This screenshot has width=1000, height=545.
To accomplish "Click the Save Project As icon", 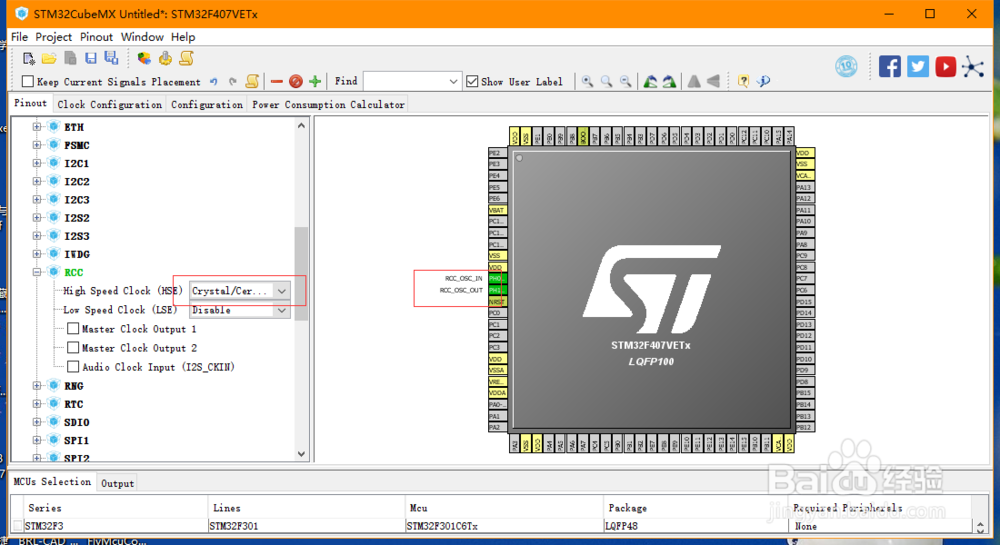I will click(x=112, y=59).
